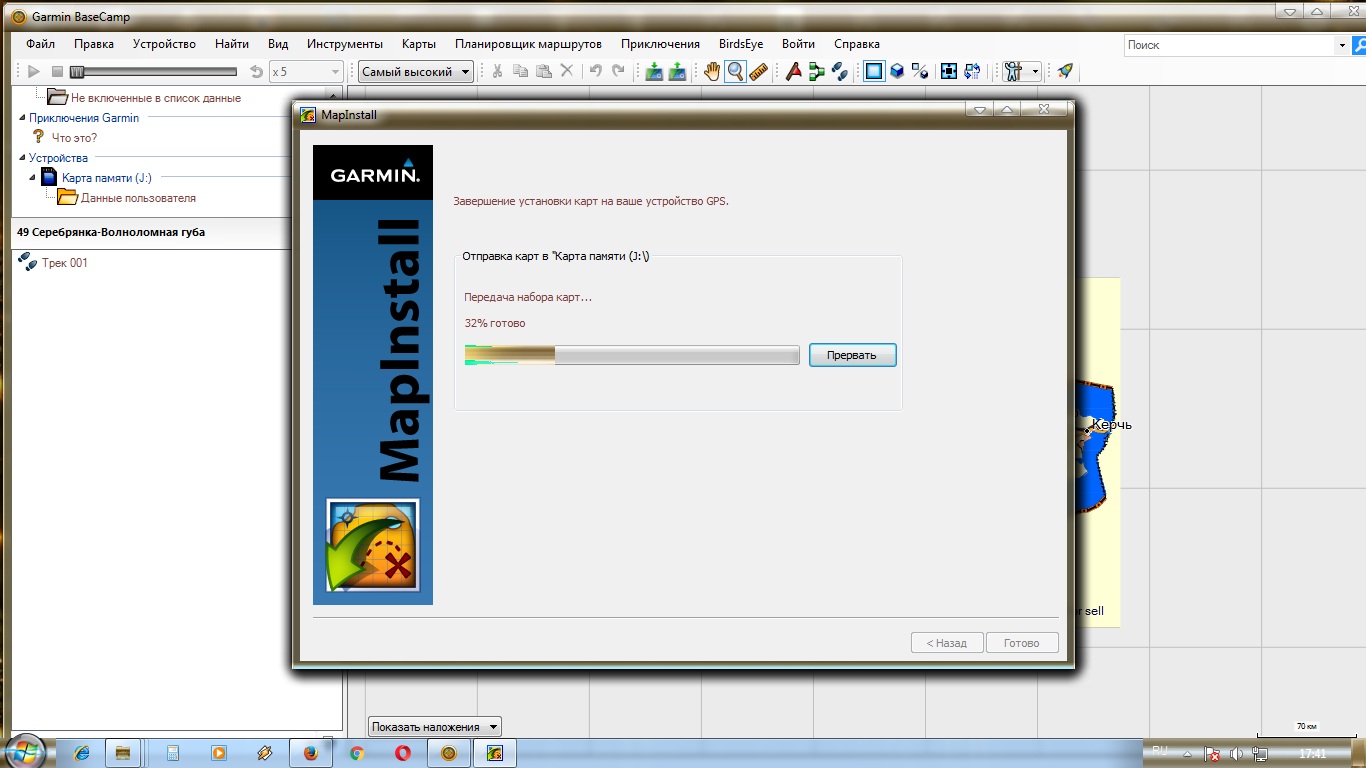Select the Measure ruler tool
The height and width of the screenshot is (768, 1366).
tap(758, 71)
